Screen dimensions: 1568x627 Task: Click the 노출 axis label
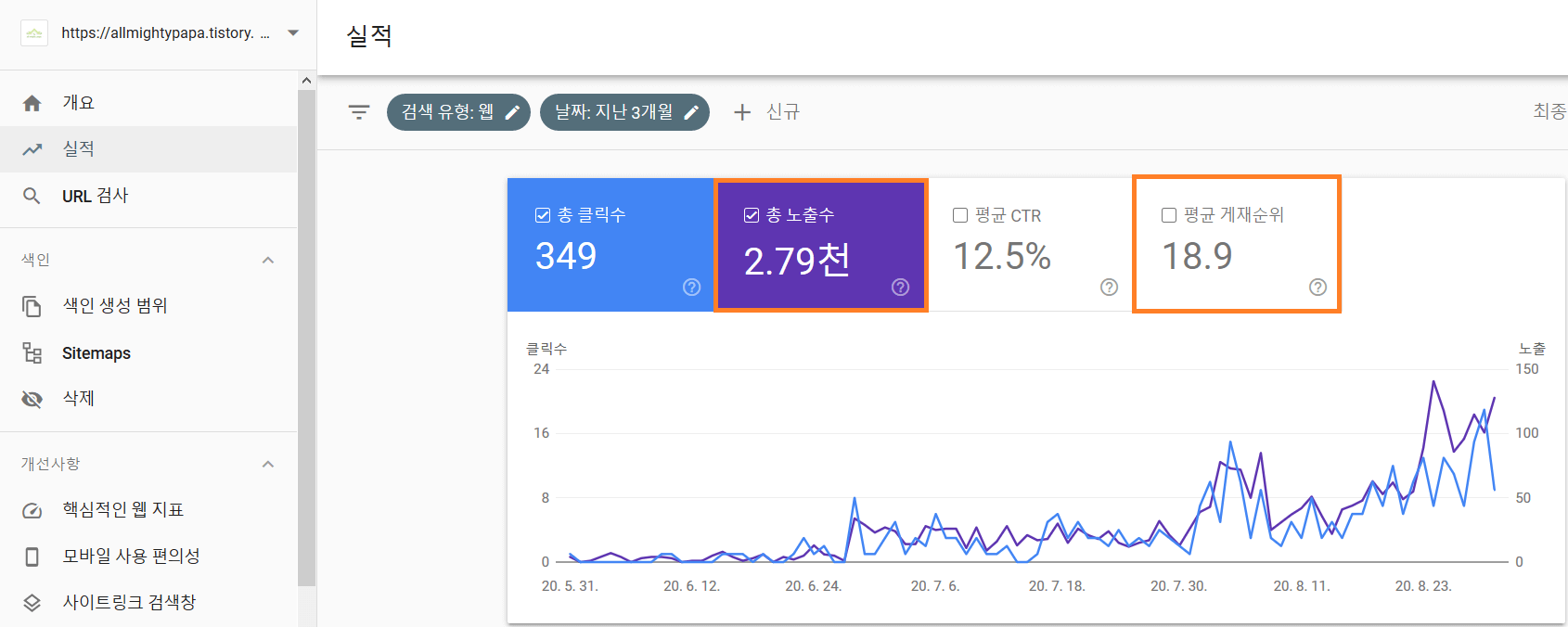[x=1532, y=349]
